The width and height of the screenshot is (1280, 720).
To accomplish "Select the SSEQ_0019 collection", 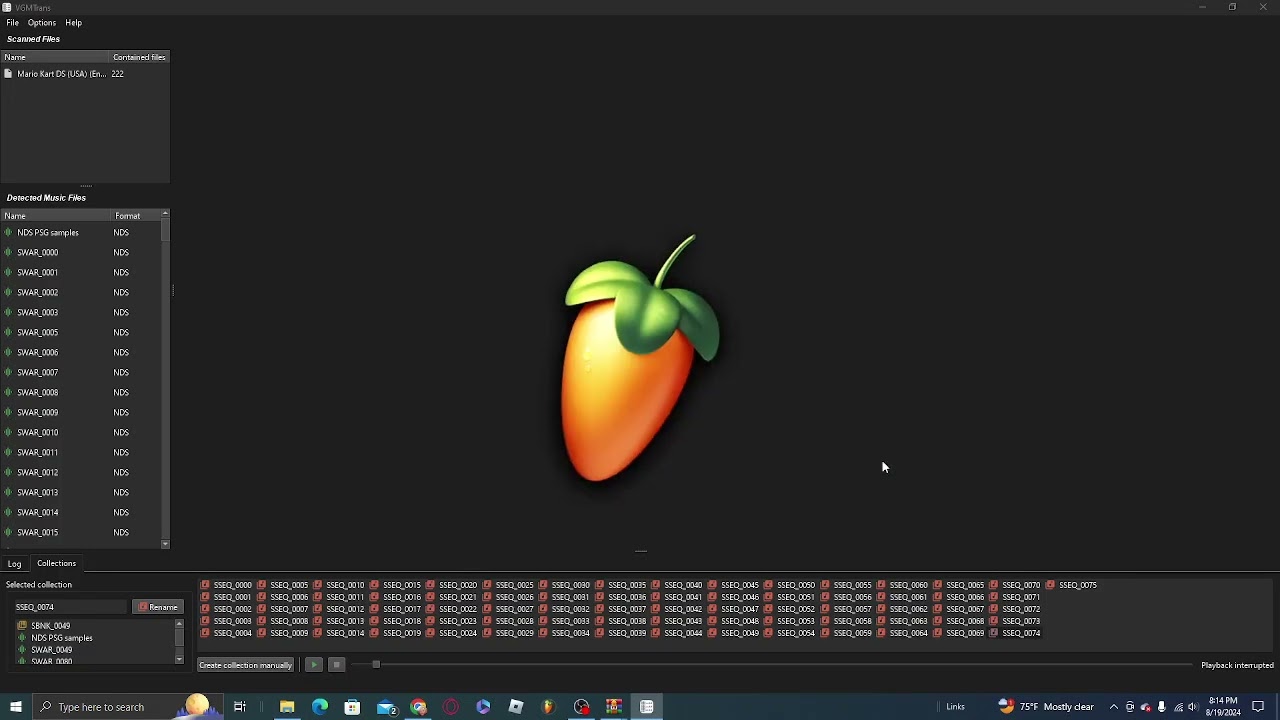I will 395,633.
